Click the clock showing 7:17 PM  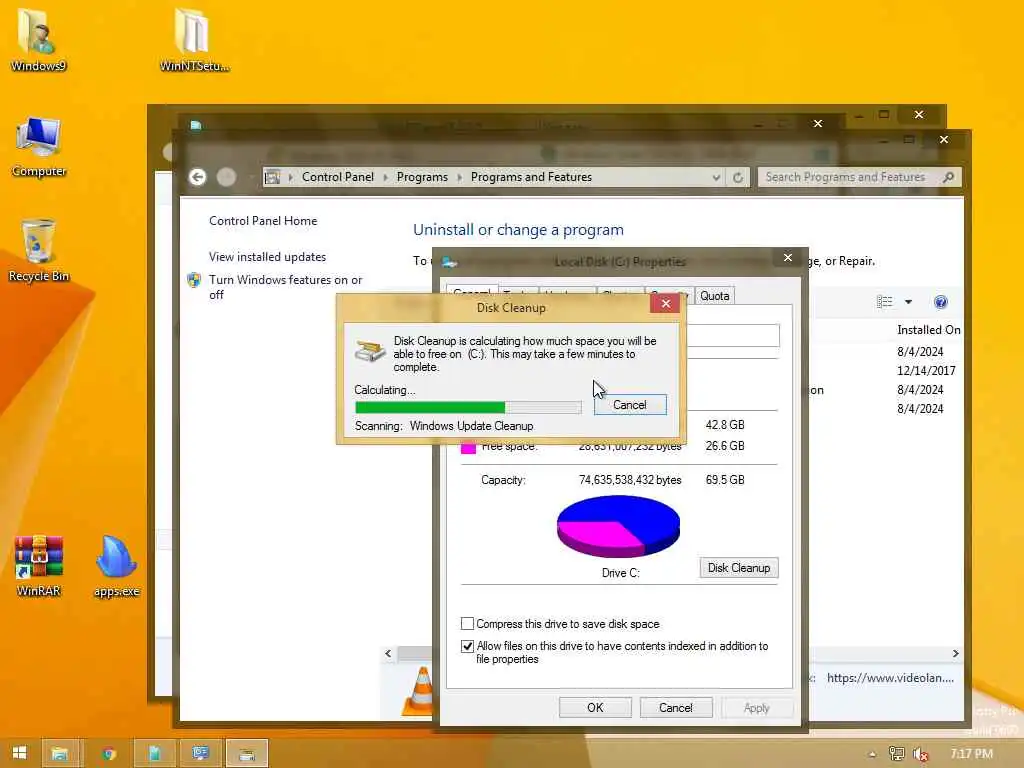coord(971,754)
